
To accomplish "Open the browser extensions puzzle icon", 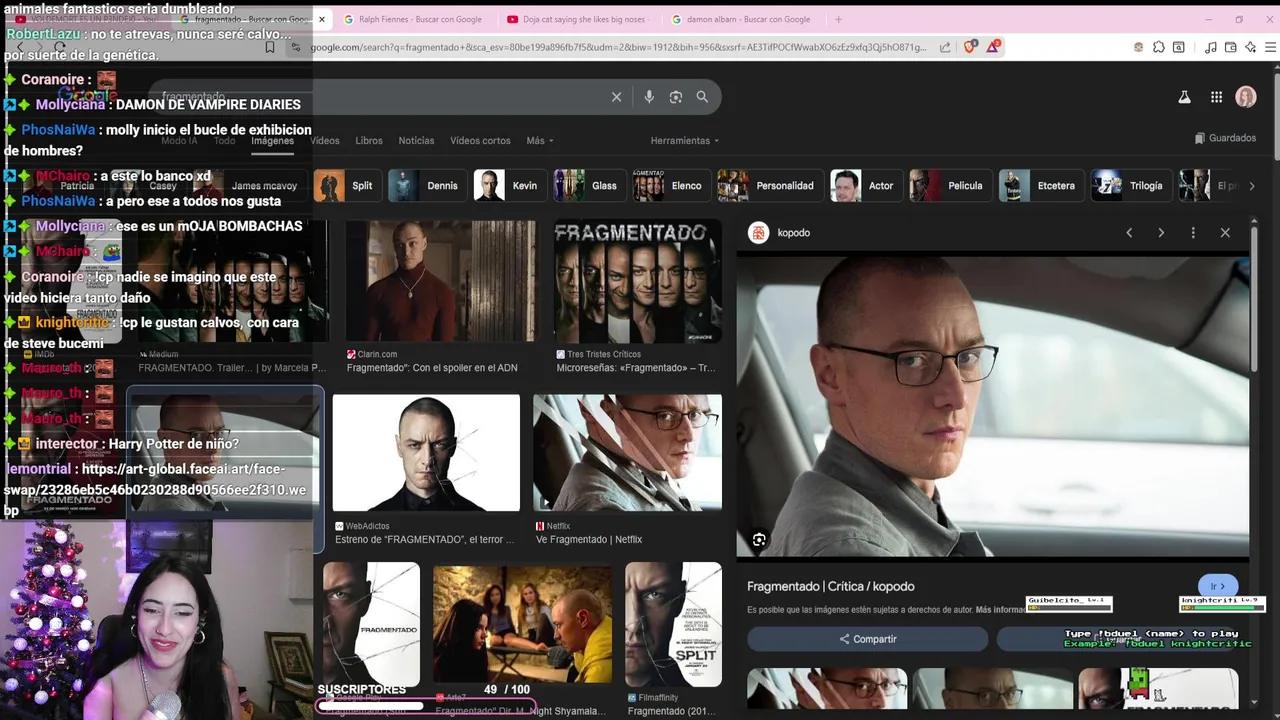I will coord(1158,47).
